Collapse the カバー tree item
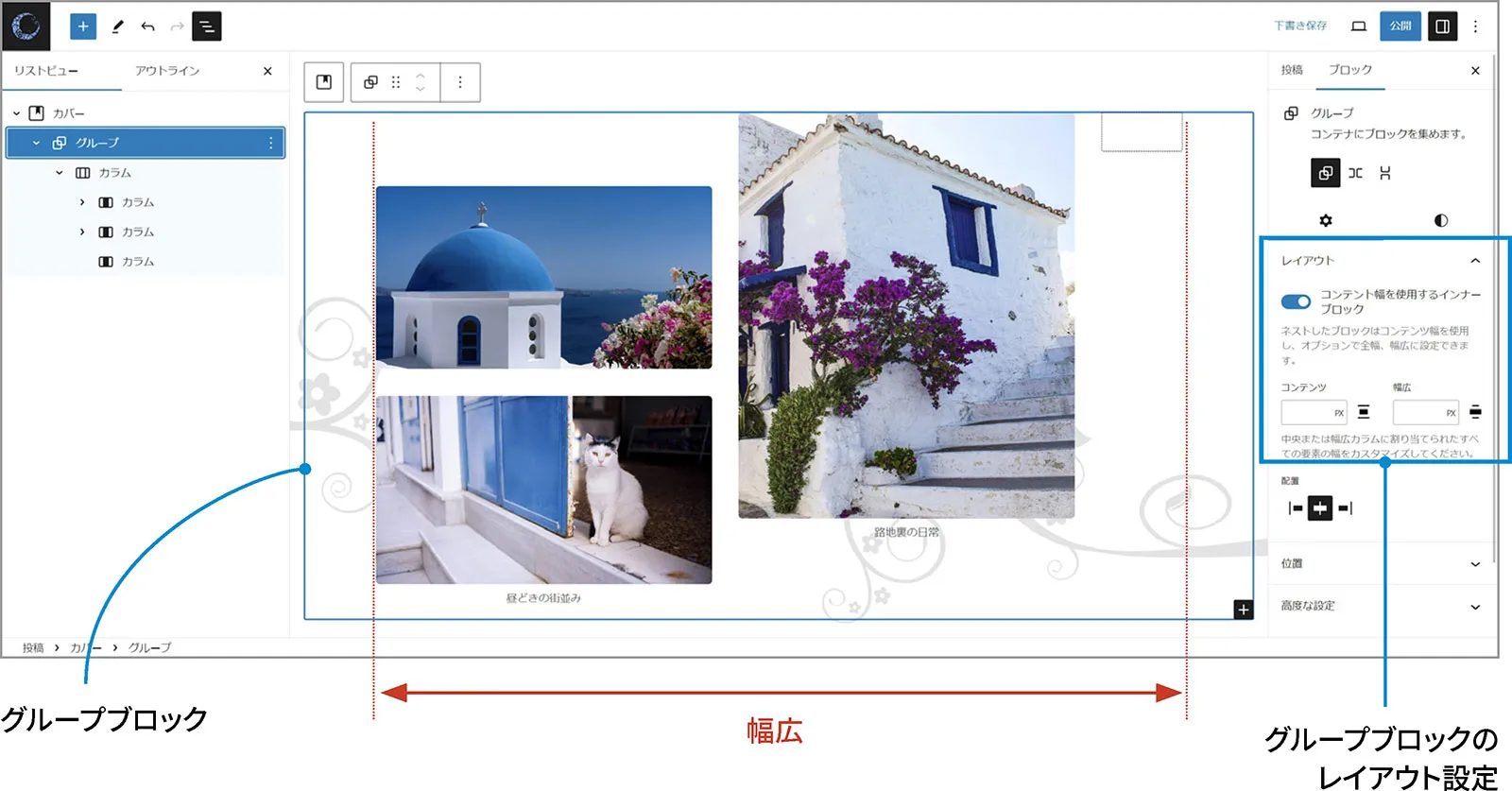1512x791 pixels. coord(16,113)
